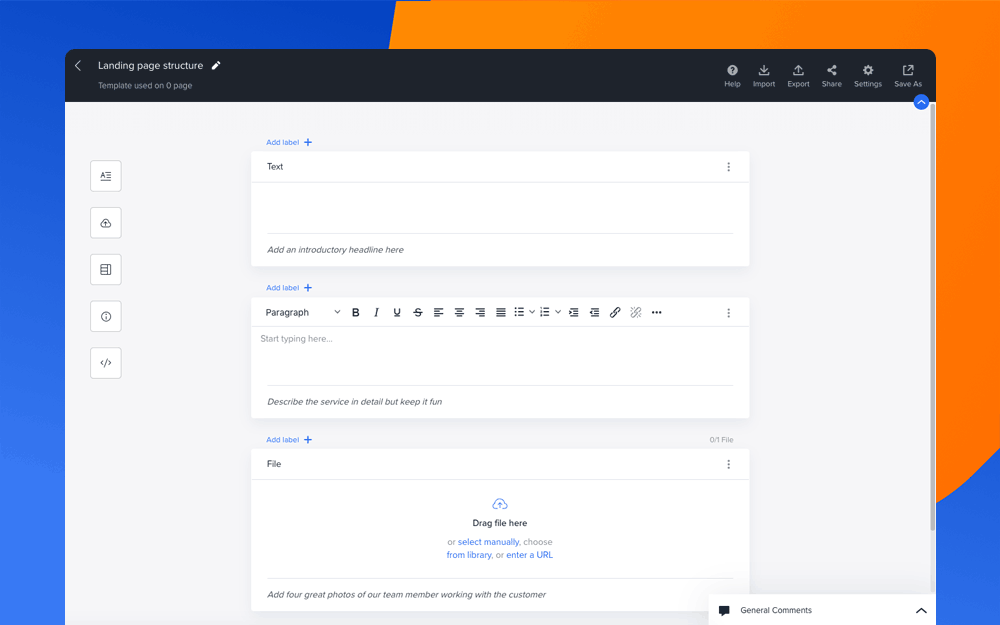Open Text field options three-dot menu
This screenshot has height=625, width=1000.
728,167
